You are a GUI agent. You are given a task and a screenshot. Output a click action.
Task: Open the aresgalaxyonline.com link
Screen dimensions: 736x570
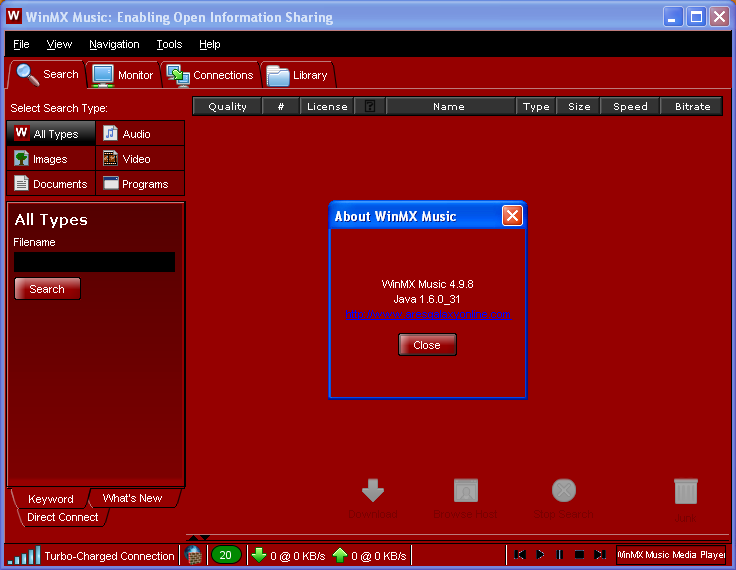click(x=428, y=314)
